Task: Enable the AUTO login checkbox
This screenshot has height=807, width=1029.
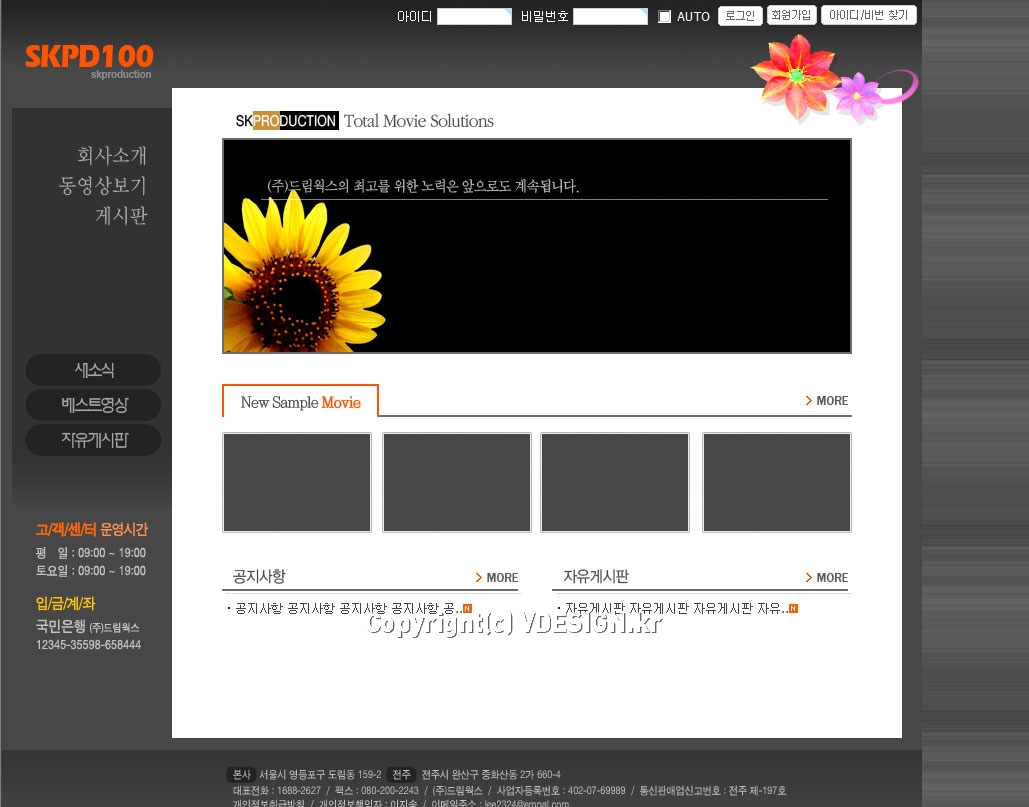Action: 665,16
